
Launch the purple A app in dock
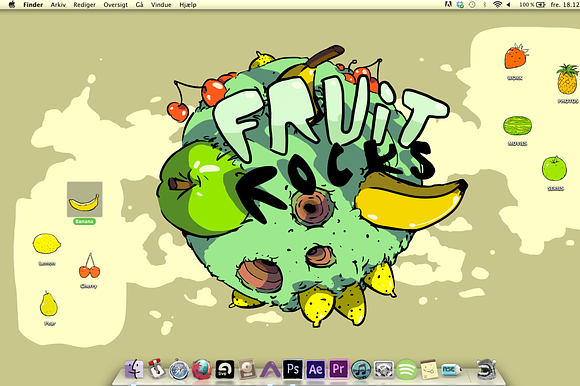coord(270,370)
